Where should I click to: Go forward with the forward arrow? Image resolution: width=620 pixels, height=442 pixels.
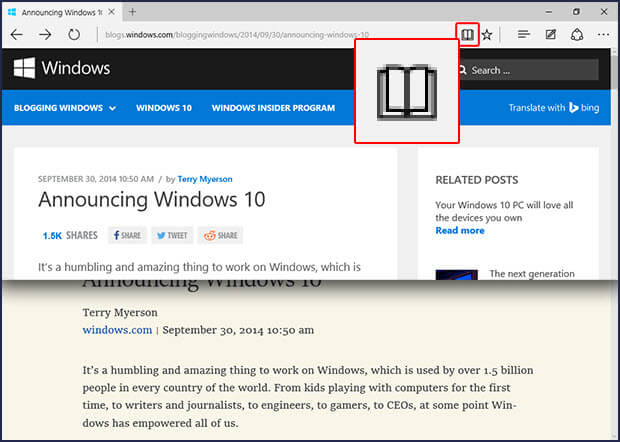click(x=45, y=35)
